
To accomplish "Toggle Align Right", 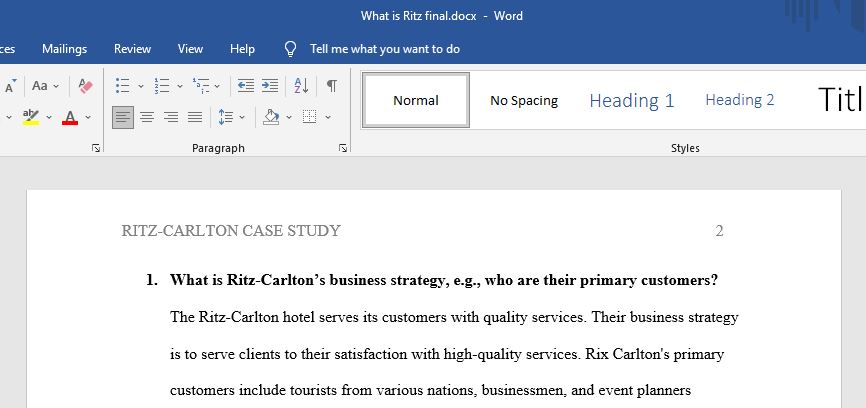I will (171, 117).
